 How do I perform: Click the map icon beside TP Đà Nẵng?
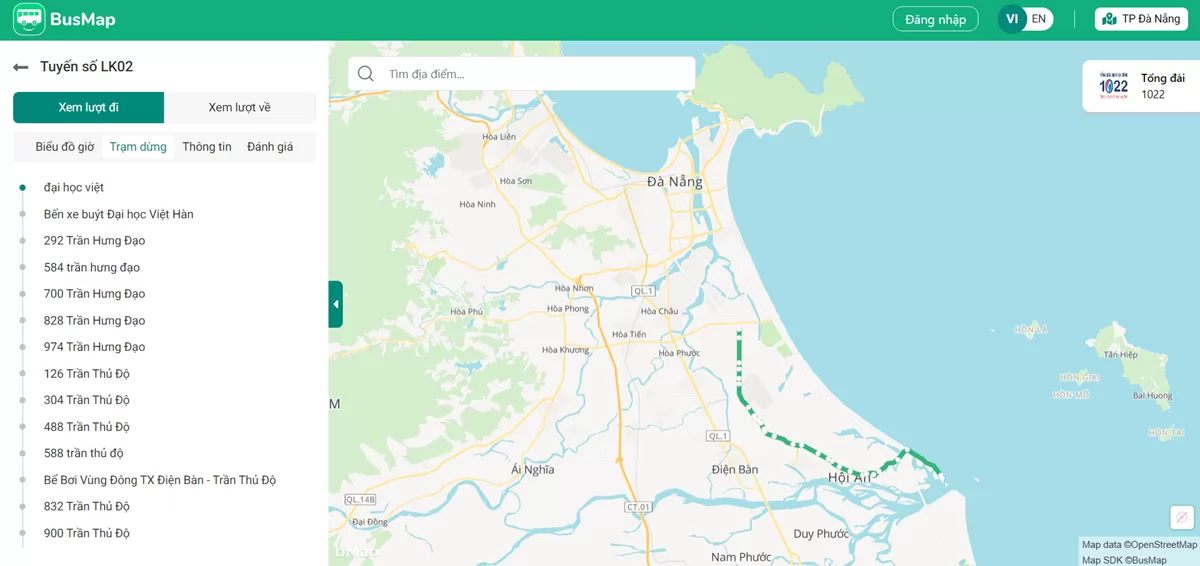[1109, 19]
